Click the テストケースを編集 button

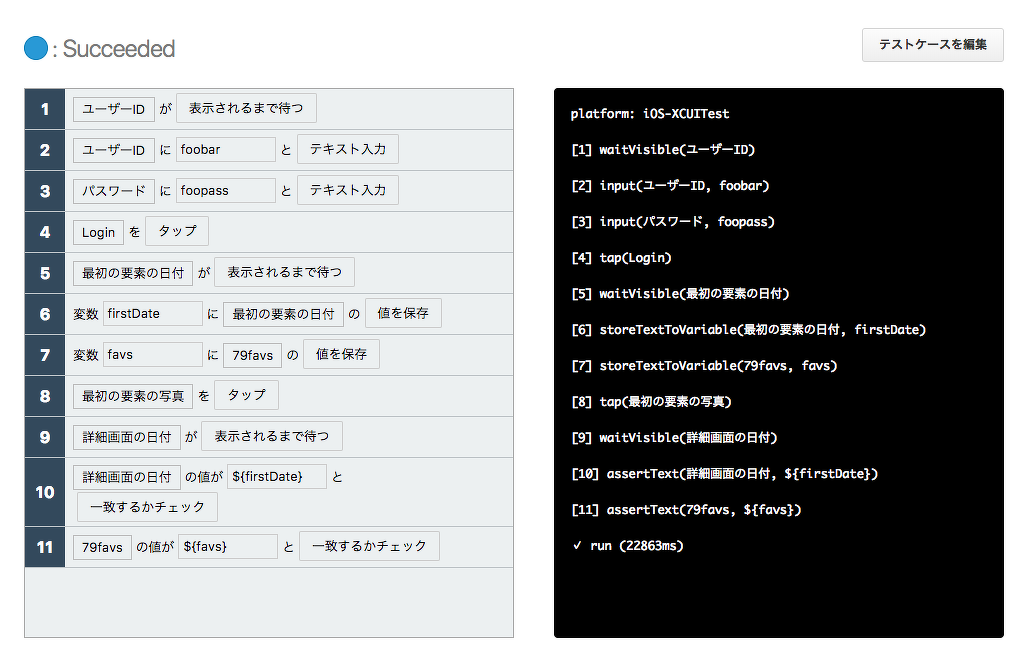tap(932, 45)
